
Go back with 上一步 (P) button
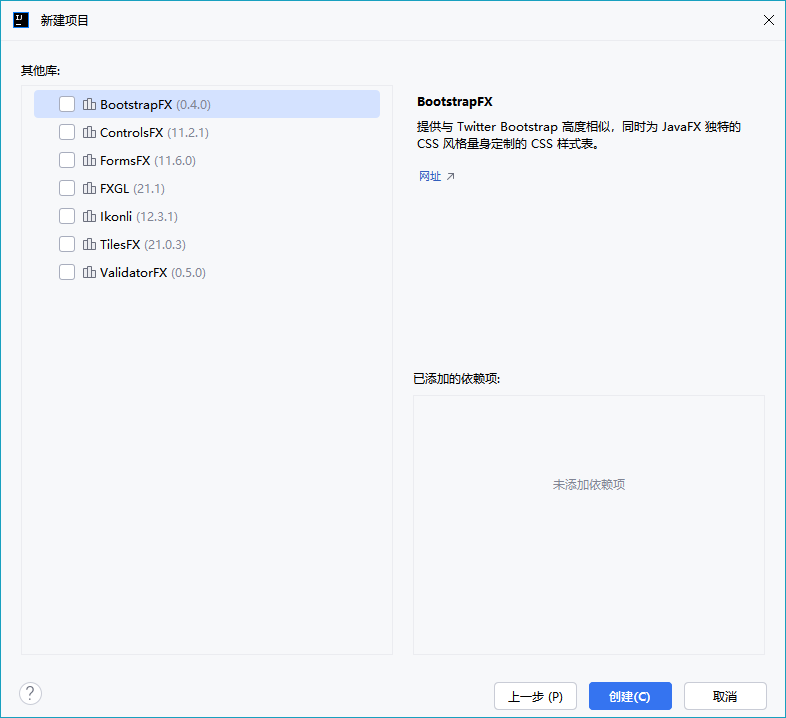click(x=535, y=696)
